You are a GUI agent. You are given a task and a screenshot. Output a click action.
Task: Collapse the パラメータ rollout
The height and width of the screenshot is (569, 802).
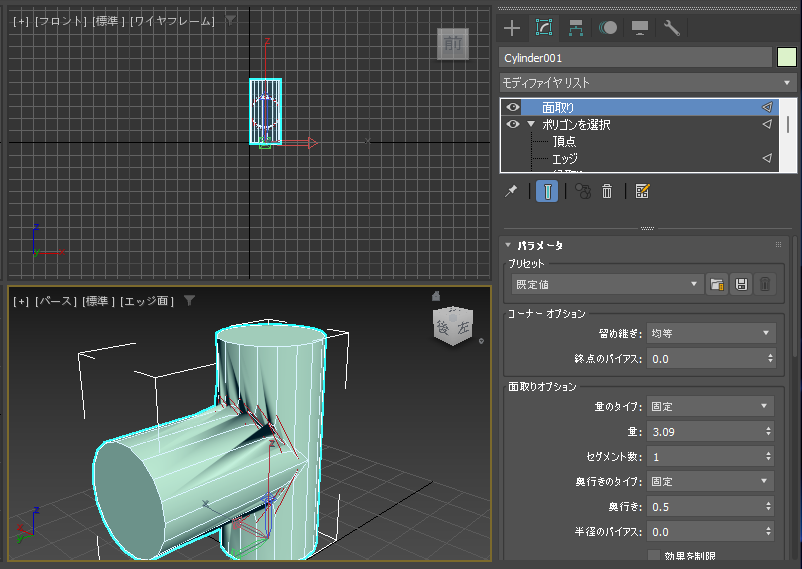[x=508, y=245]
